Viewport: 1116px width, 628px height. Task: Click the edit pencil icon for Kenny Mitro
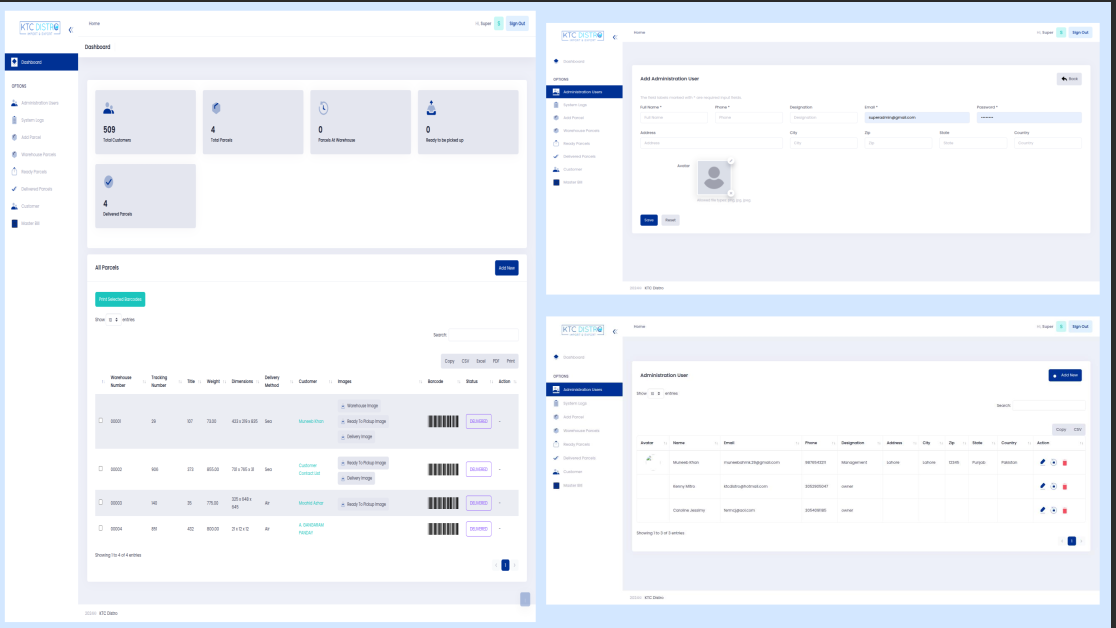tap(1042, 486)
